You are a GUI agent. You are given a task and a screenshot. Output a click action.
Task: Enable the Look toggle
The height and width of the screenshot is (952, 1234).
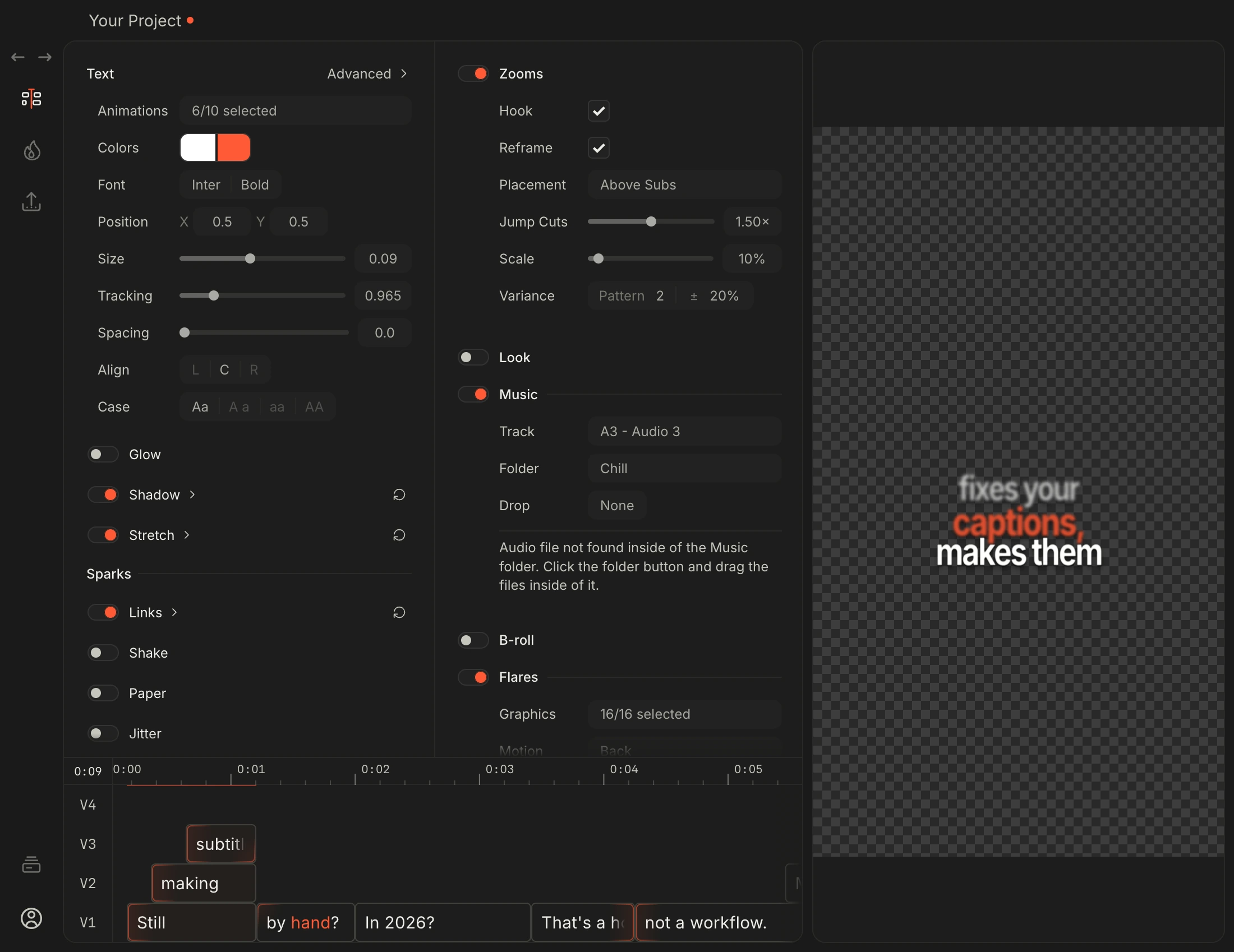click(473, 358)
